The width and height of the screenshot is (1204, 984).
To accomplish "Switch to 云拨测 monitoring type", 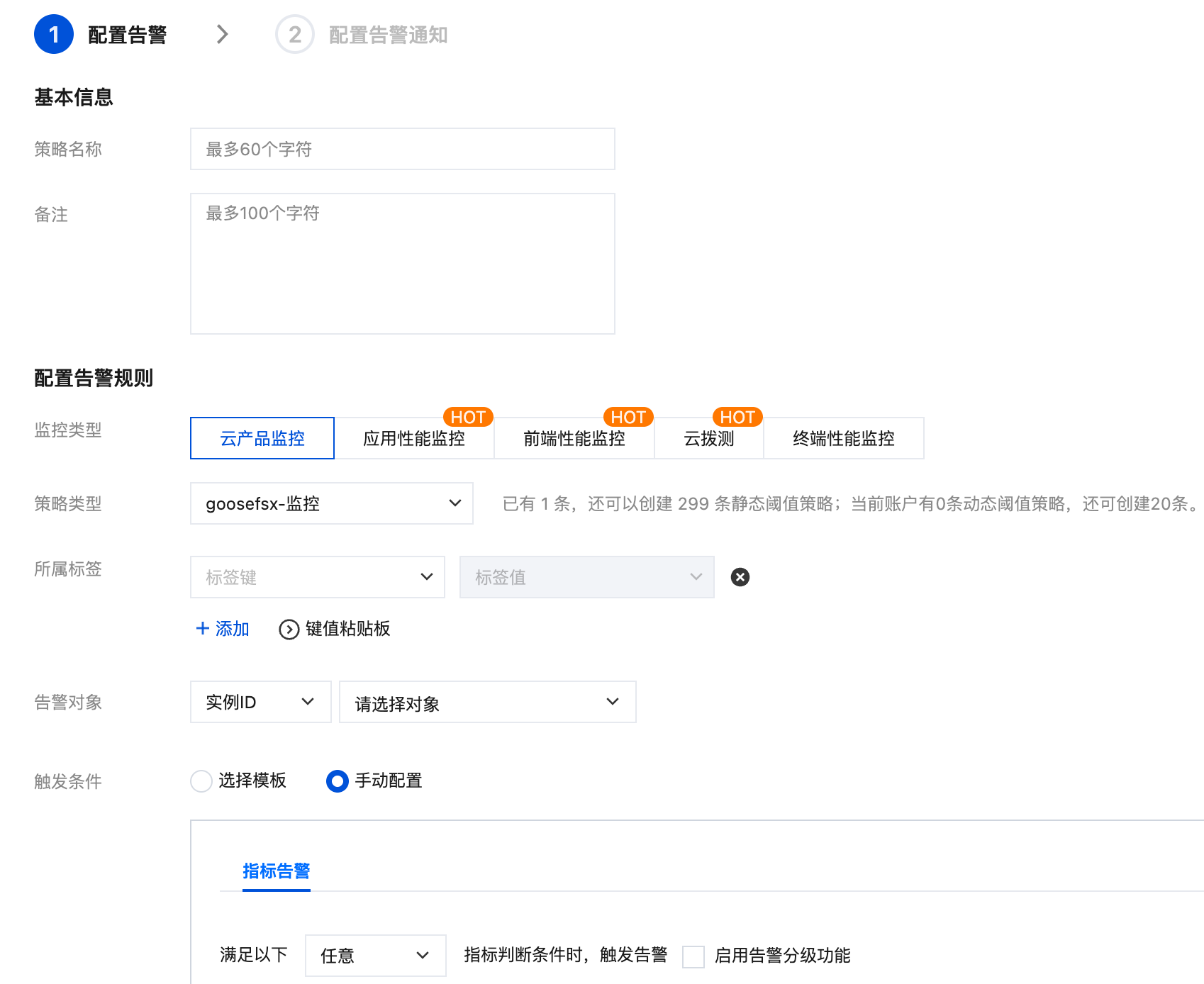I will click(708, 439).
